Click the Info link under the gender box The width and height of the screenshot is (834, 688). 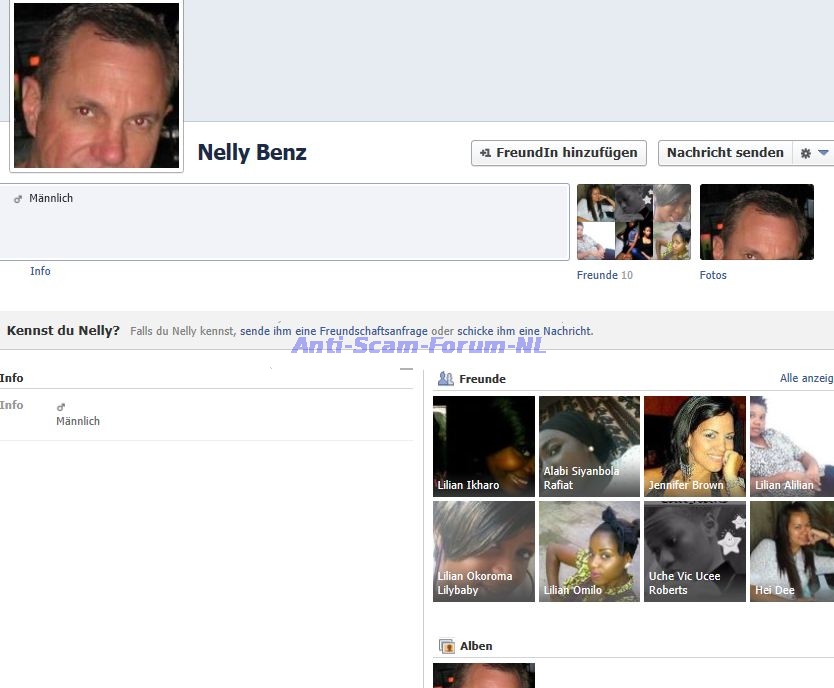point(40,271)
